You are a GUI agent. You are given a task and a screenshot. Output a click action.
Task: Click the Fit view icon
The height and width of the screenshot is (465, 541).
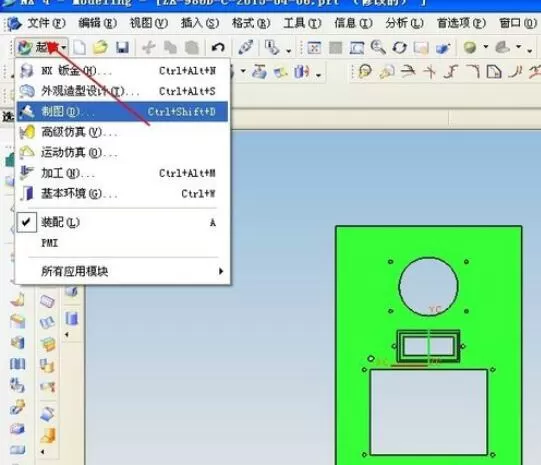click(x=314, y=48)
